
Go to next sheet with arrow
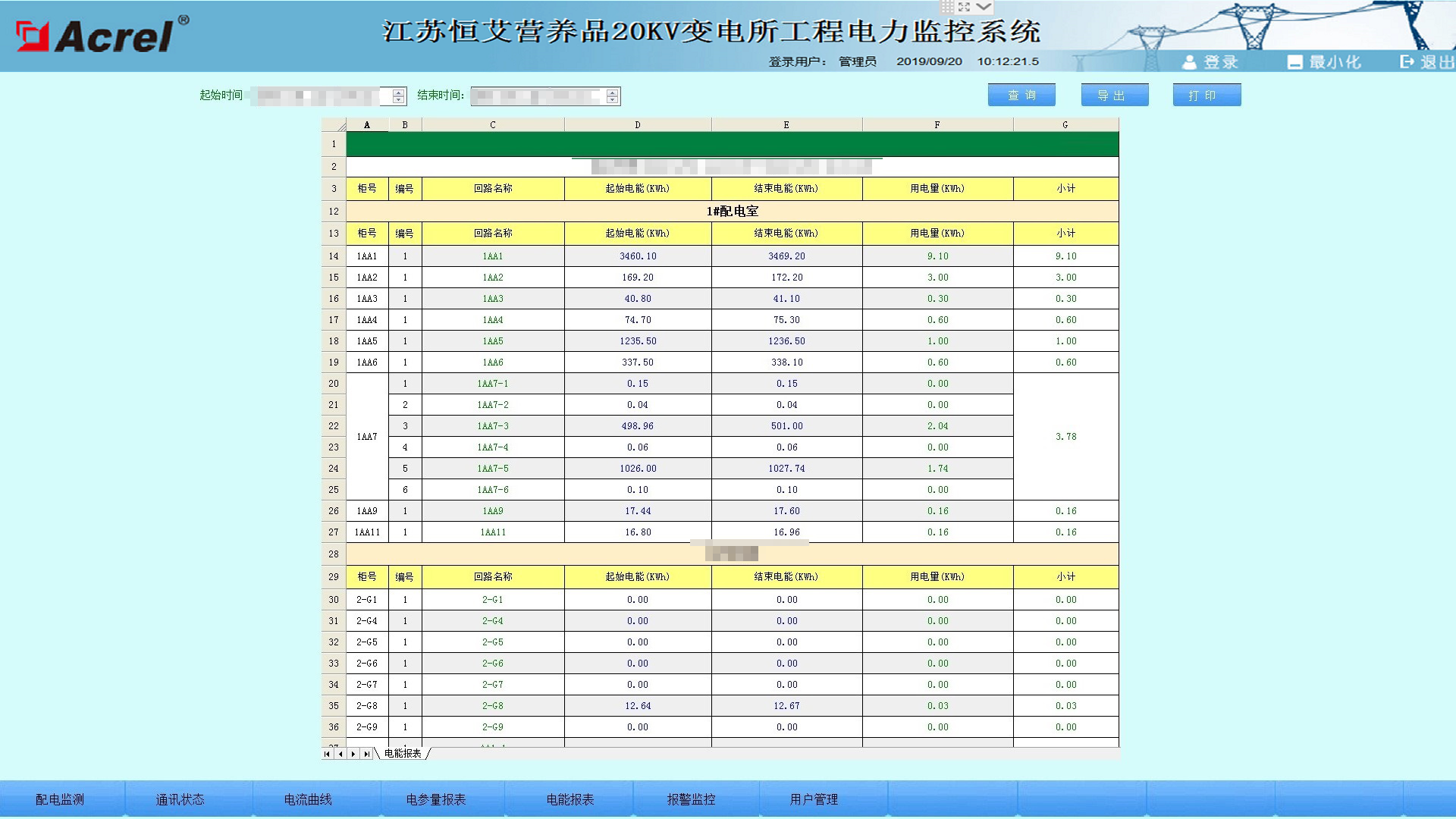point(353,754)
